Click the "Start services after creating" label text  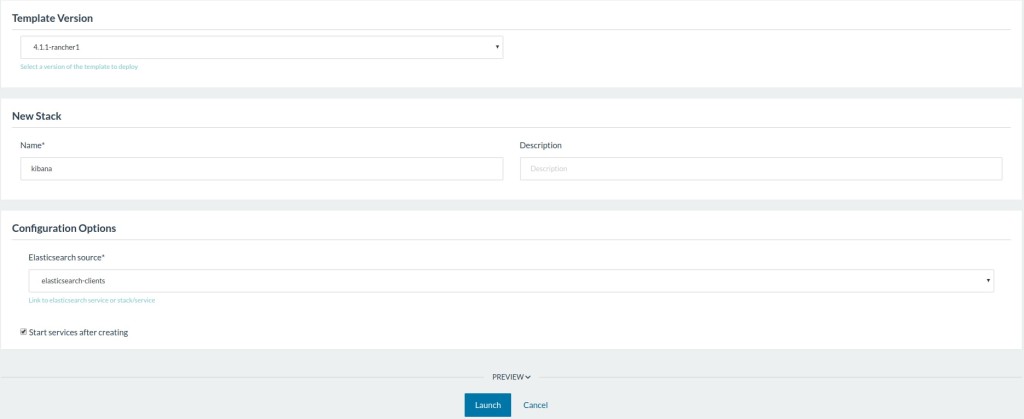coord(79,332)
